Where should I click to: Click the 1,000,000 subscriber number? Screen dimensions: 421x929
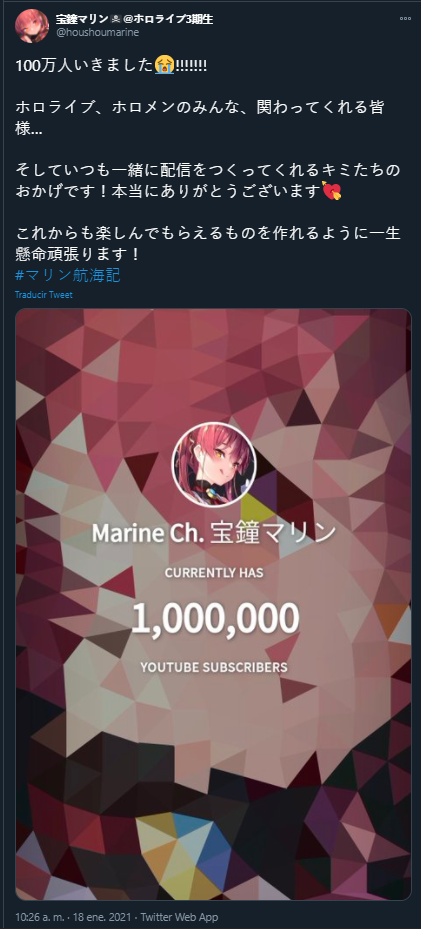tap(214, 617)
